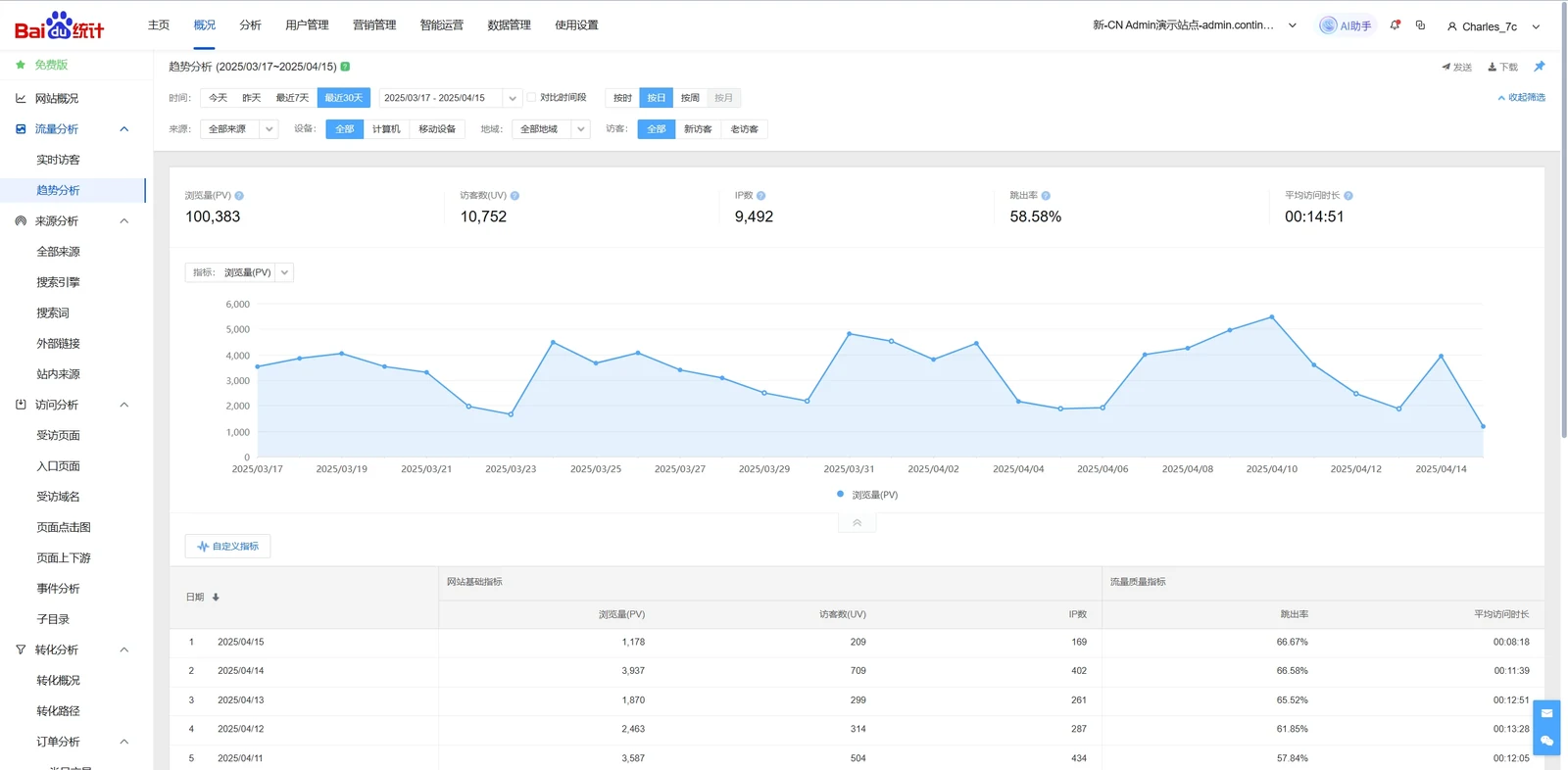Filter visitors by 新访客
Image resolution: width=1568 pixels, height=770 pixels.
point(698,129)
